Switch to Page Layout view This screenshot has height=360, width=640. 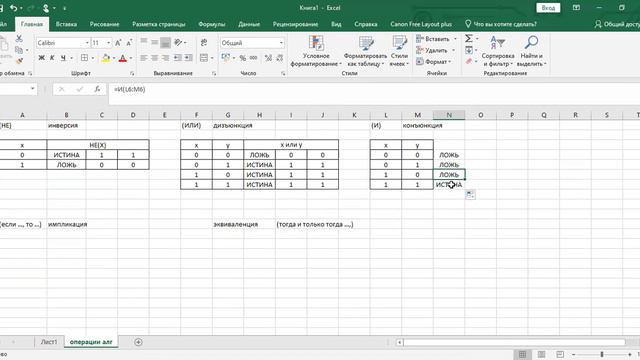click(541, 354)
